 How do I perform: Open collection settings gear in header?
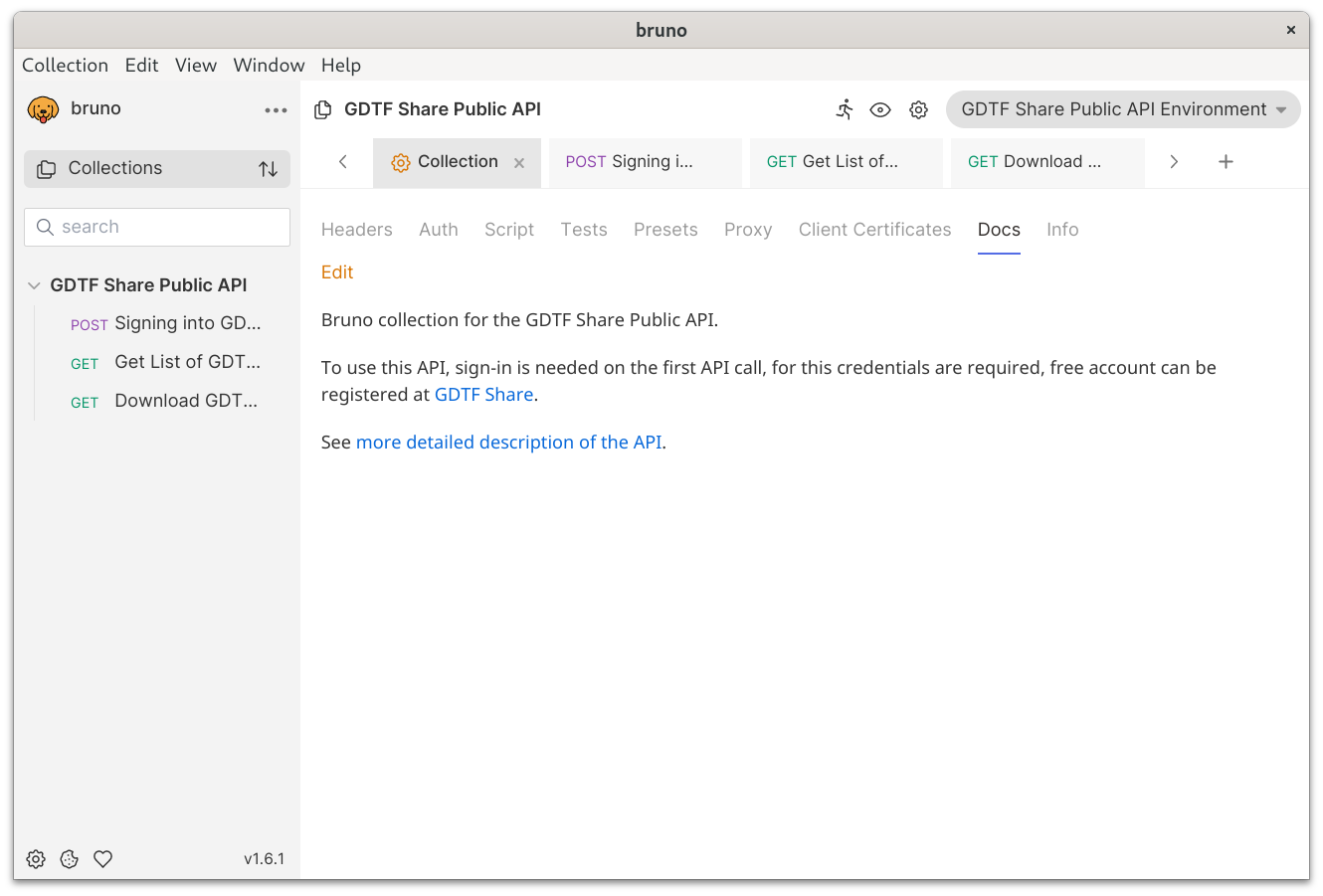point(918,109)
